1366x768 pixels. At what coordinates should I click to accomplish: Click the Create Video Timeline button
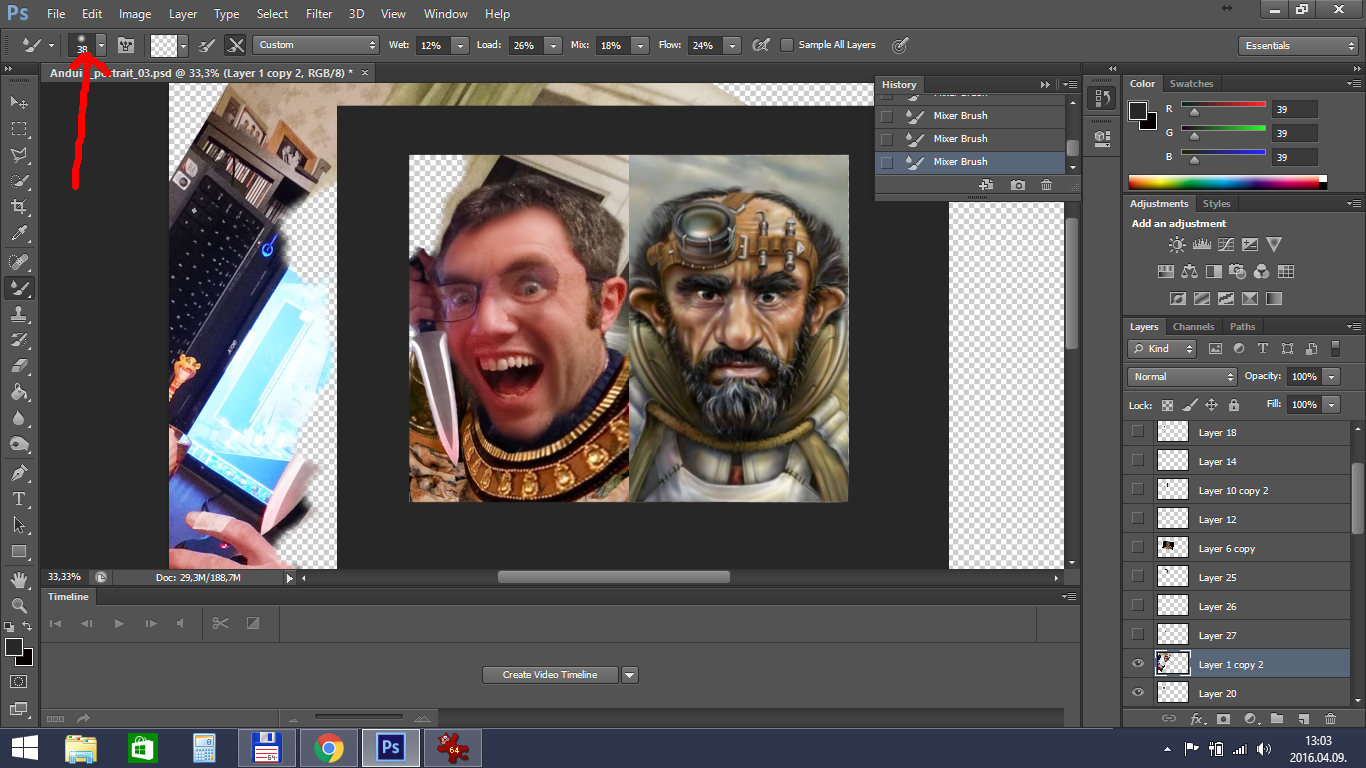pos(549,675)
